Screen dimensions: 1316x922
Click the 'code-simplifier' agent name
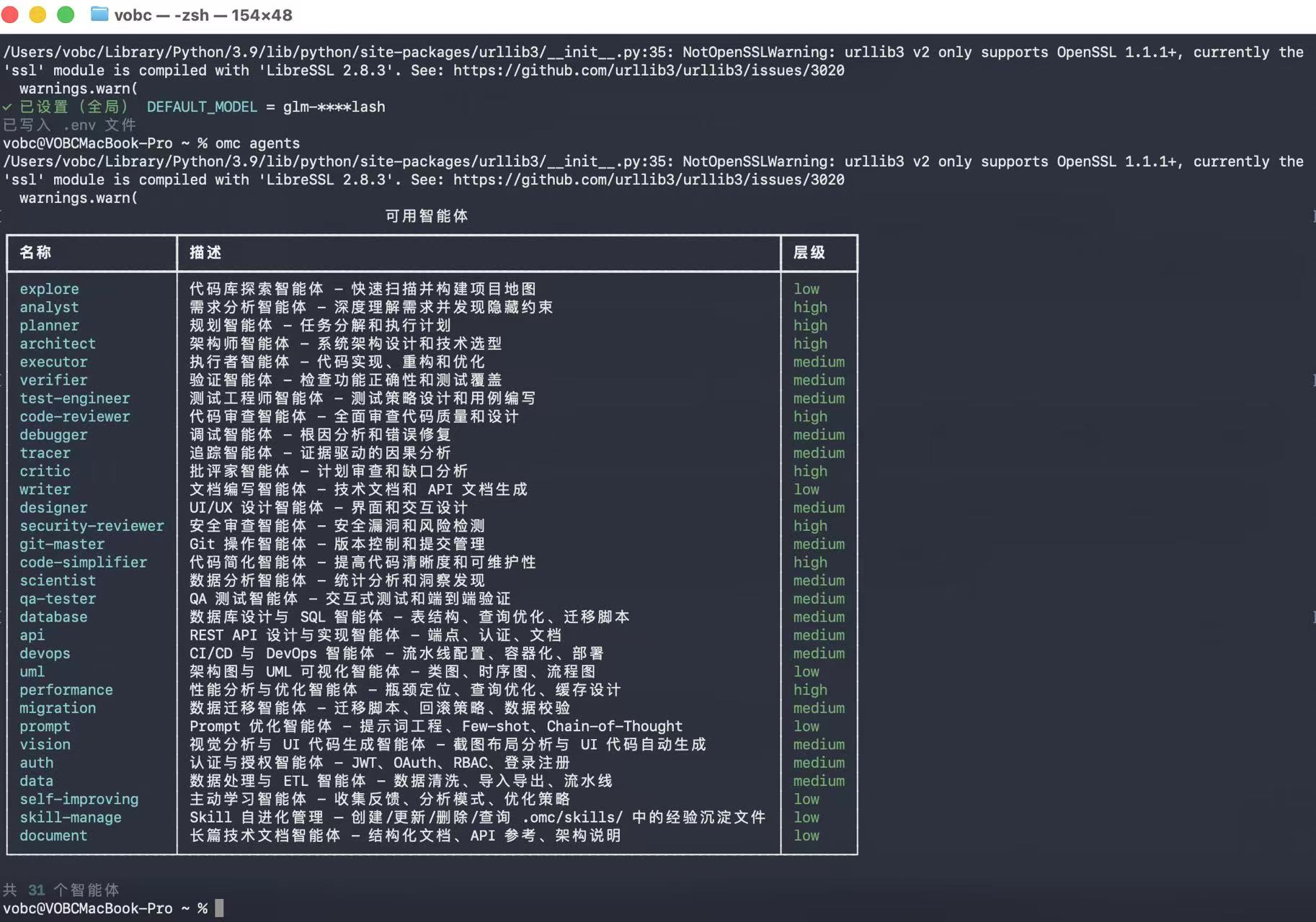click(83, 563)
